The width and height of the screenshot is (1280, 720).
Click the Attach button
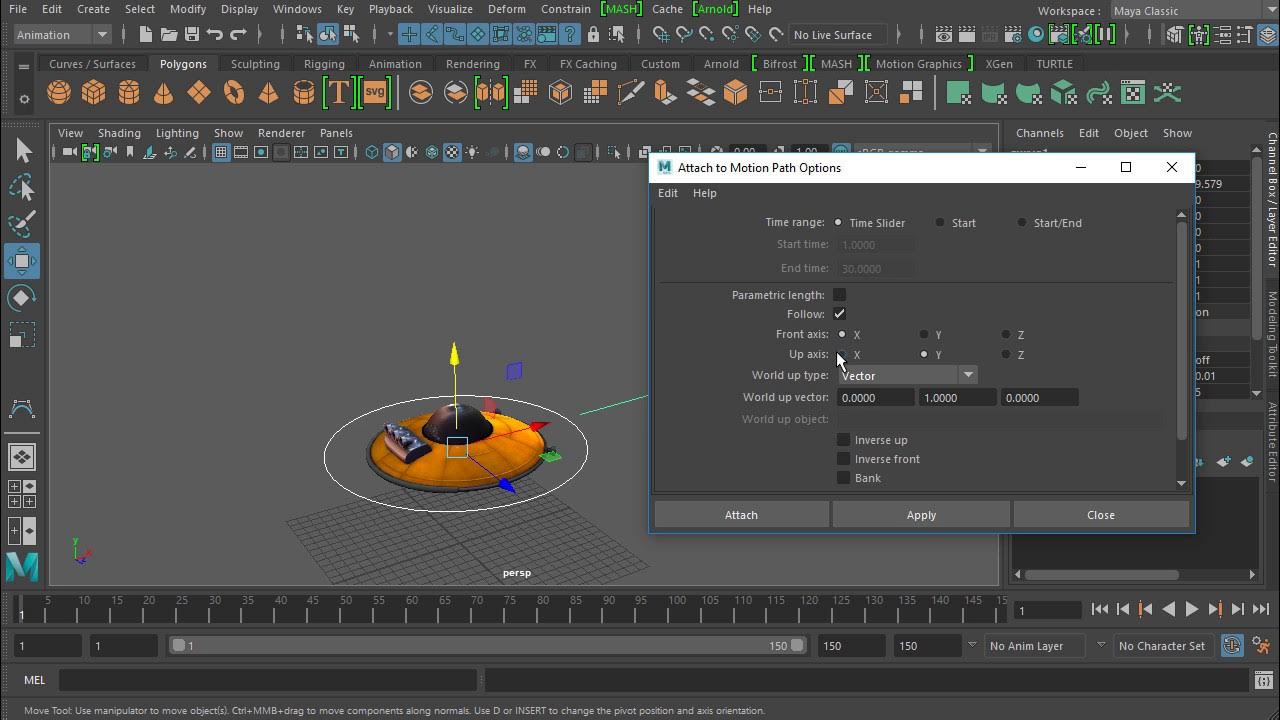pyautogui.click(x=741, y=515)
